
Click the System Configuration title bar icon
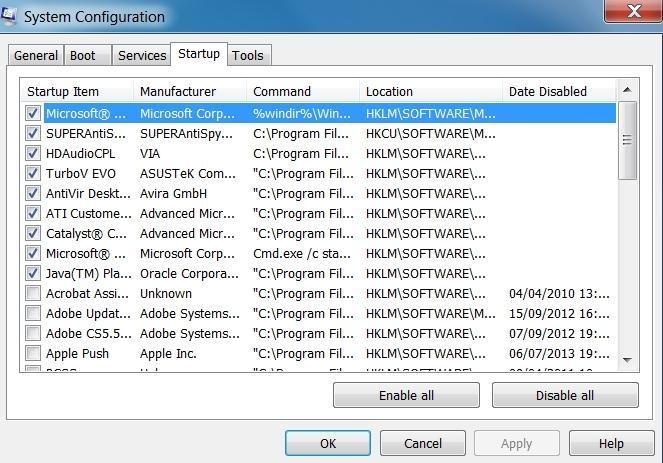tap(8, 15)
